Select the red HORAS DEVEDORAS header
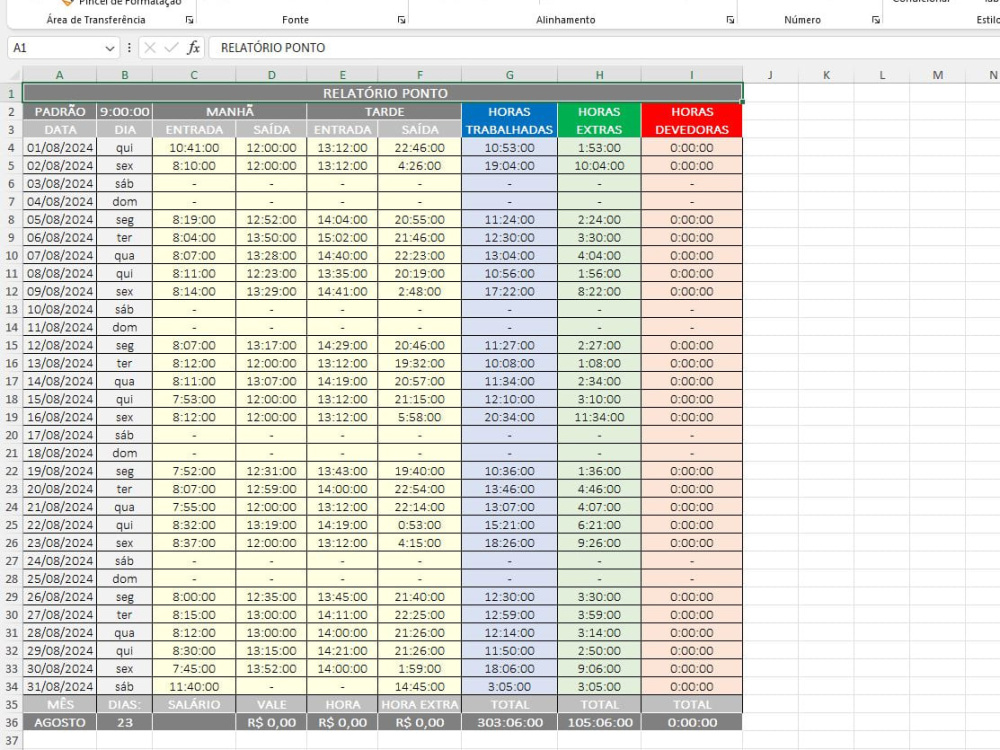 (x=692, y=121)
